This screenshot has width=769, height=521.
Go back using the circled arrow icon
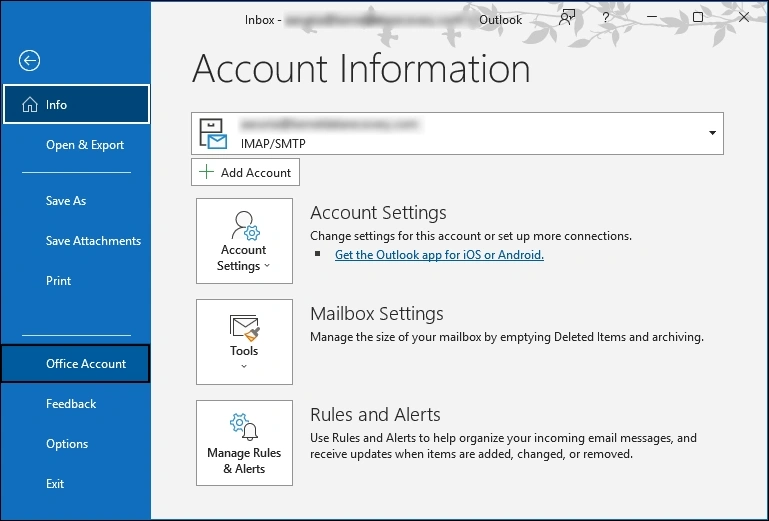click(29, 61)
